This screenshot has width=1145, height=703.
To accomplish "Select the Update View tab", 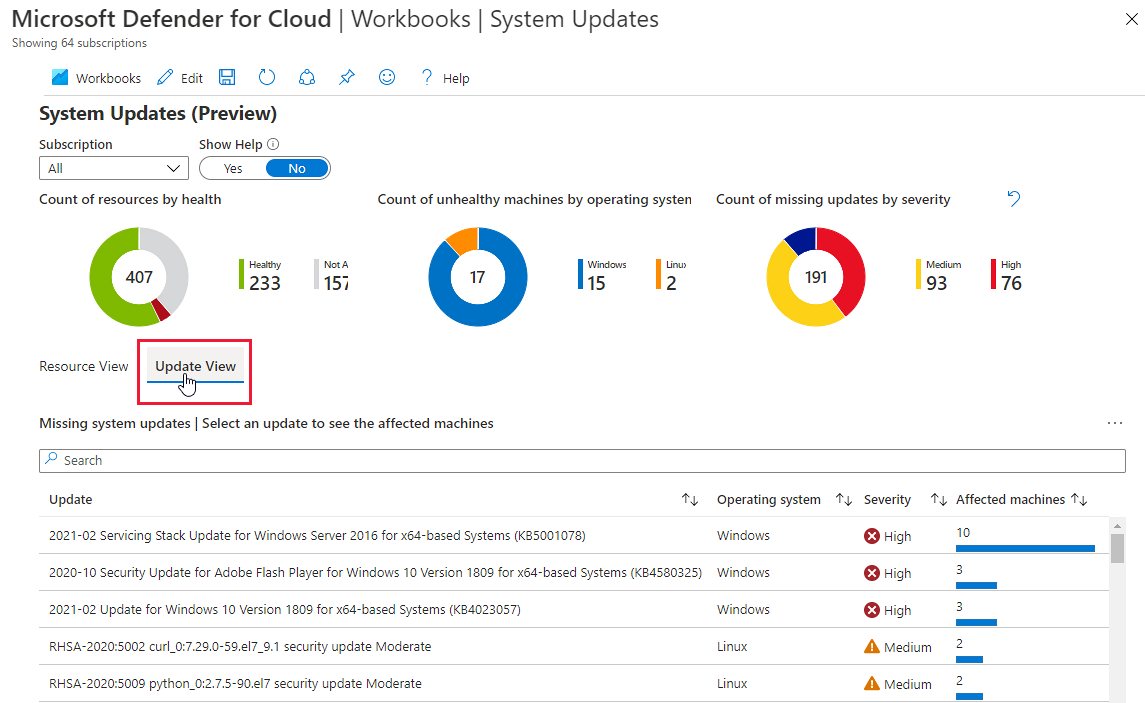I will pos(194,366).
